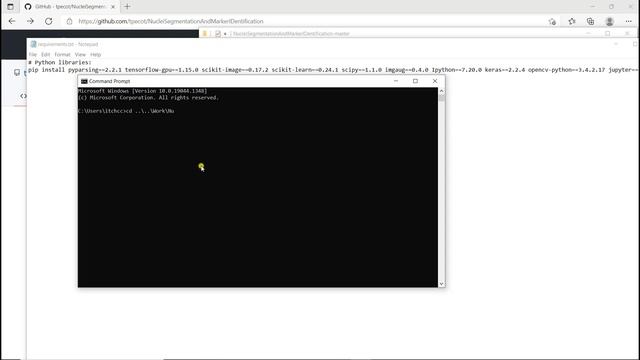Minimize the Command Prompt window

point(396,81)
